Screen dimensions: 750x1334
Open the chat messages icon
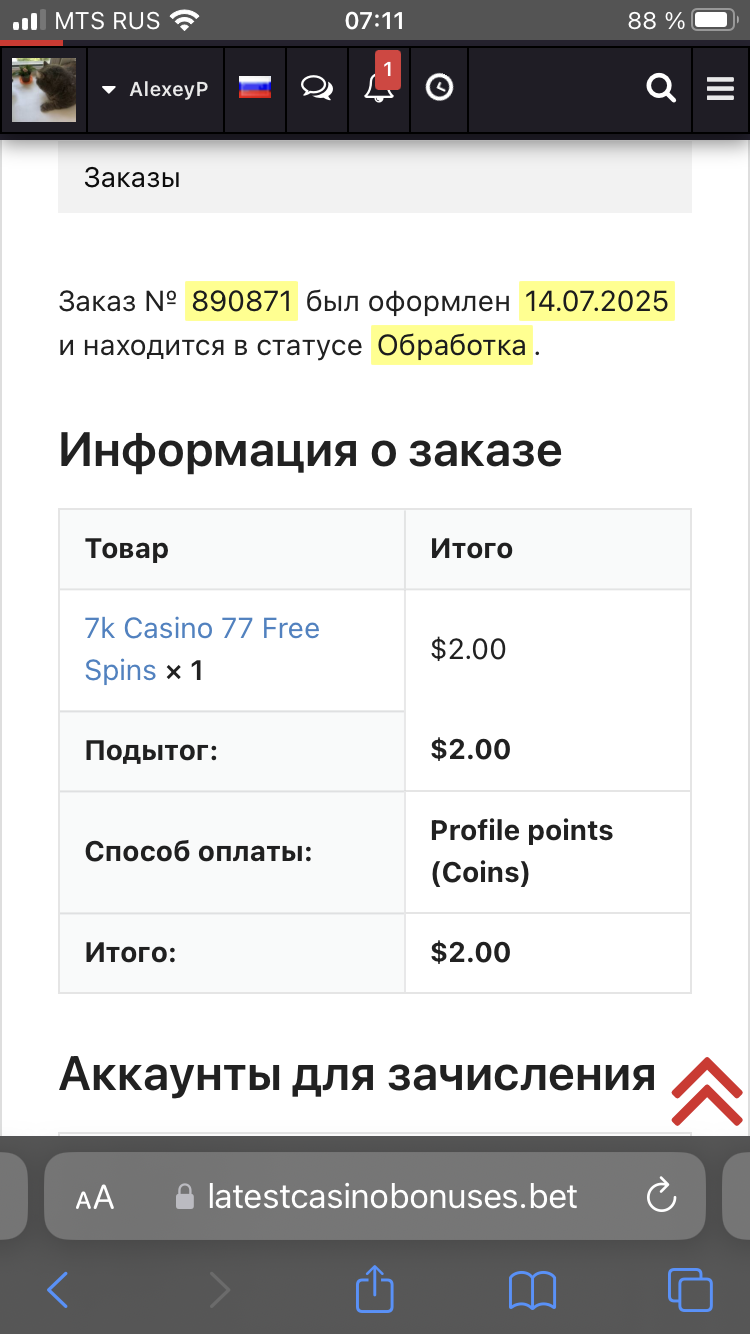tap(317, 88)
